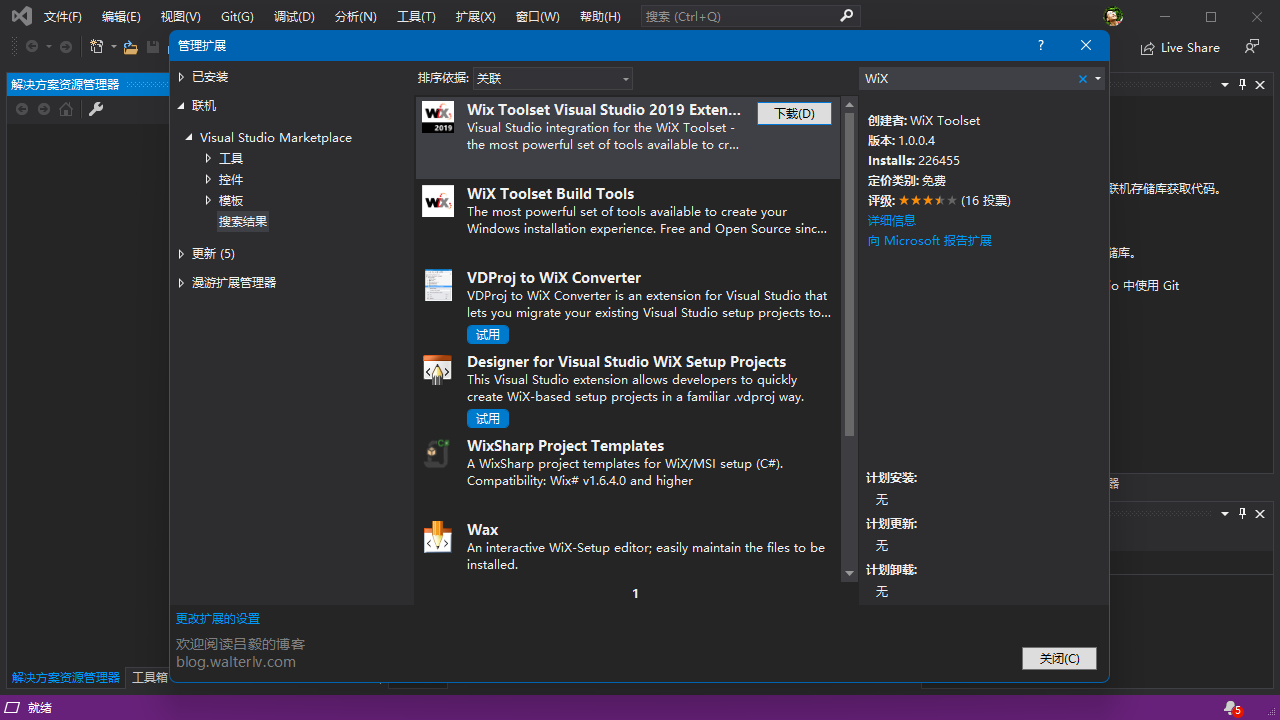Click the wrench properties icon
1280x720 pixels.
[x=96, y=109]
